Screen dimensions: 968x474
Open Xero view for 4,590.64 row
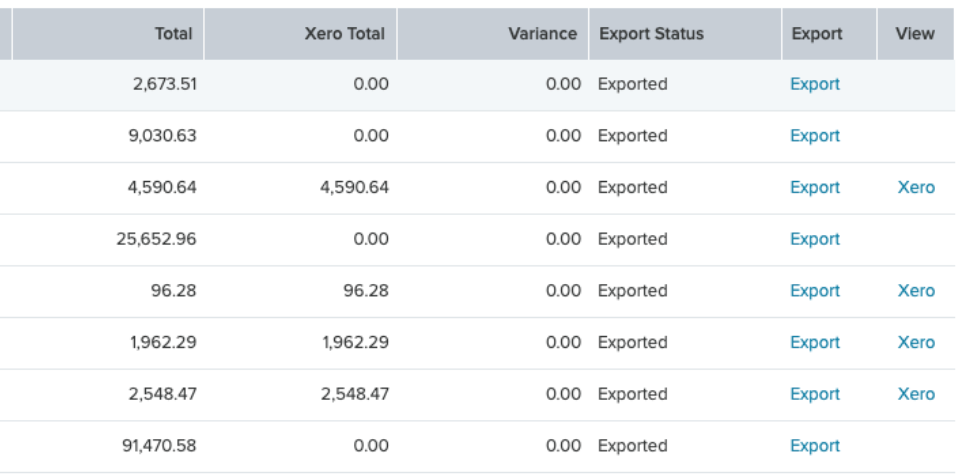point(916,188)
